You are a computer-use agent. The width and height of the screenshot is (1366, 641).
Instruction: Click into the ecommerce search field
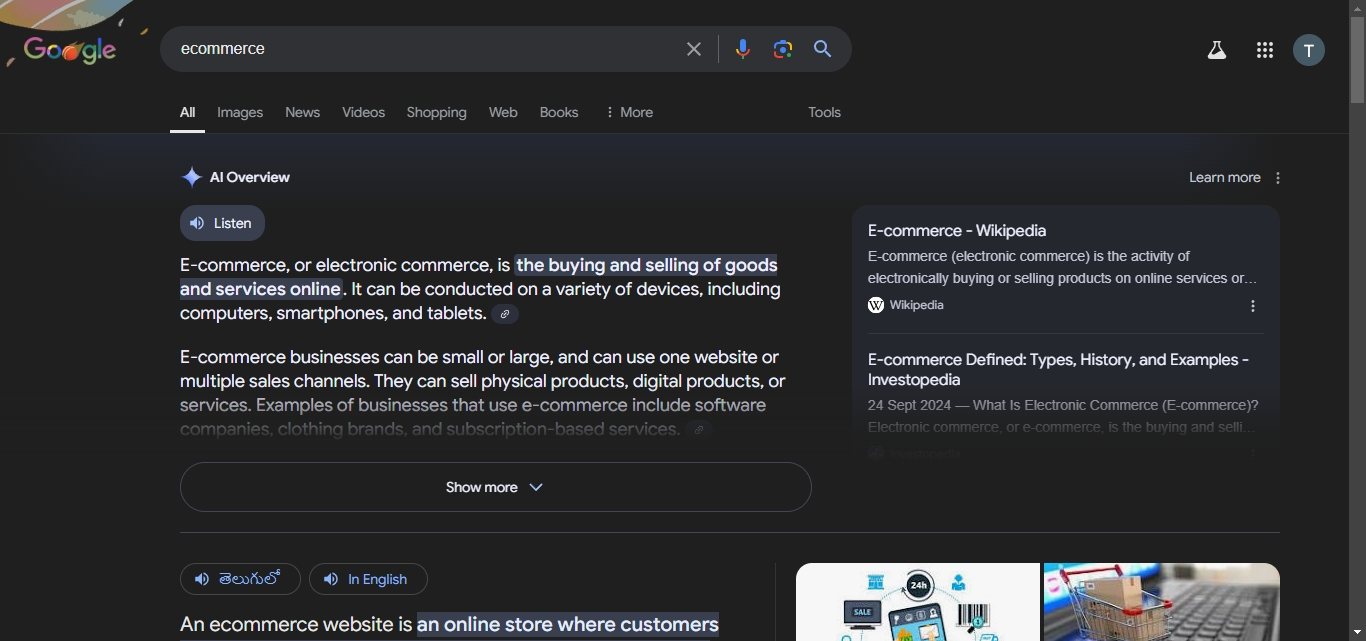[x=425, y=49]
